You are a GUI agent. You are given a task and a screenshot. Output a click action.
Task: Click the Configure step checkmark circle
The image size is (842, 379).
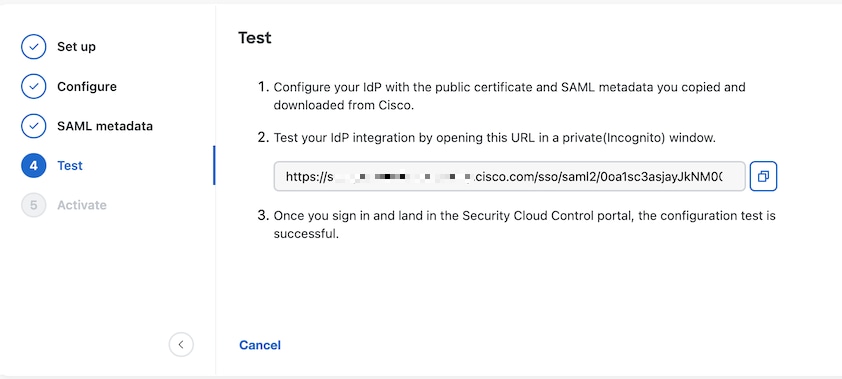point(34,86)
